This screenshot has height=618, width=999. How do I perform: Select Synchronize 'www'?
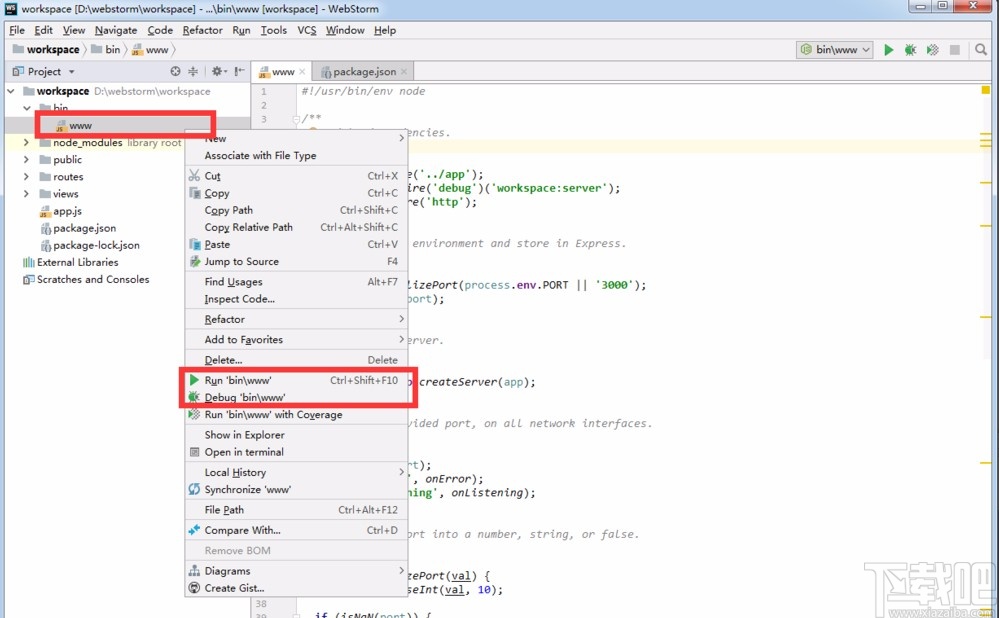tap(296, 490)
